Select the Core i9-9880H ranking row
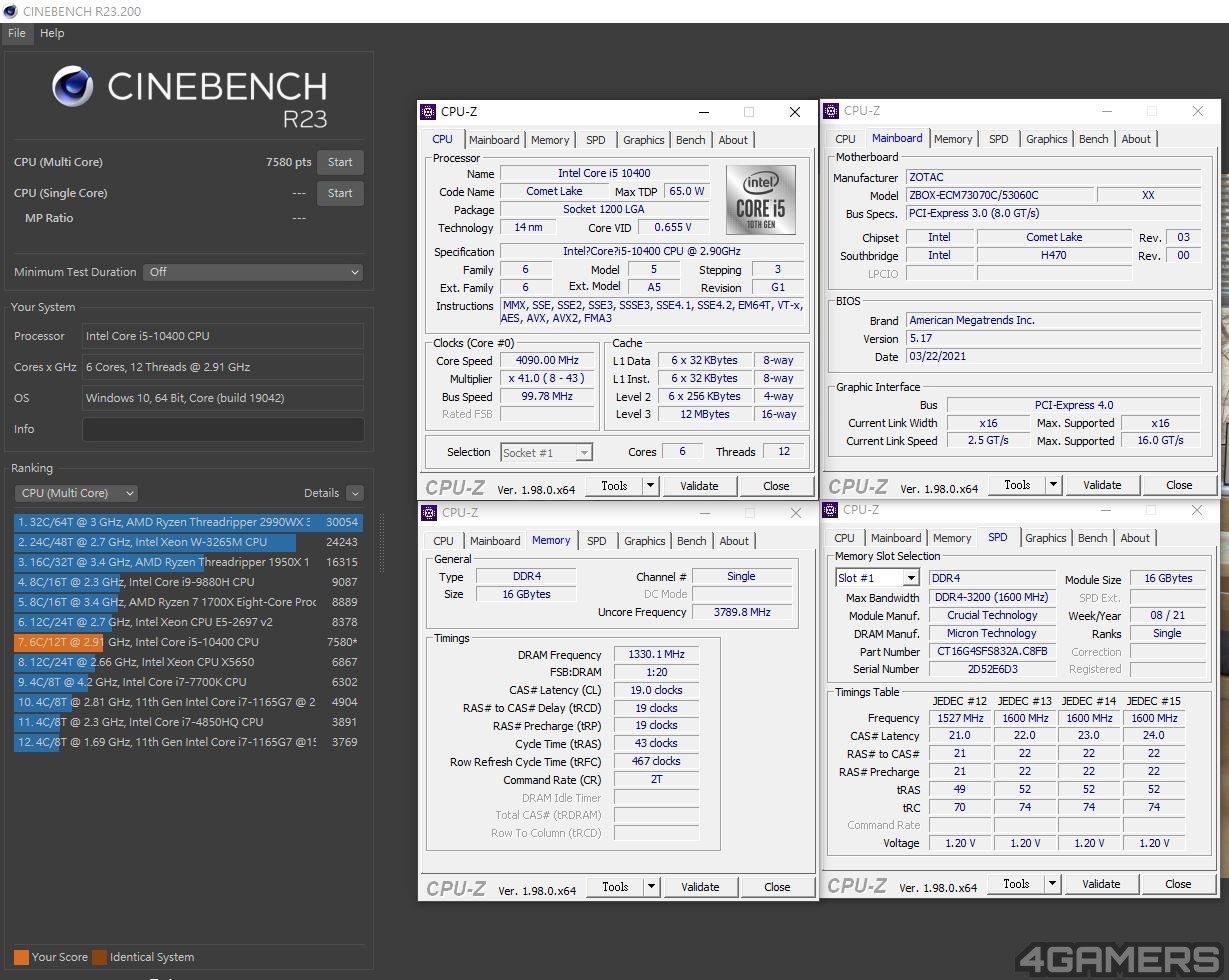This screenshot has height=980, width=1229. (x=188, y=582)
